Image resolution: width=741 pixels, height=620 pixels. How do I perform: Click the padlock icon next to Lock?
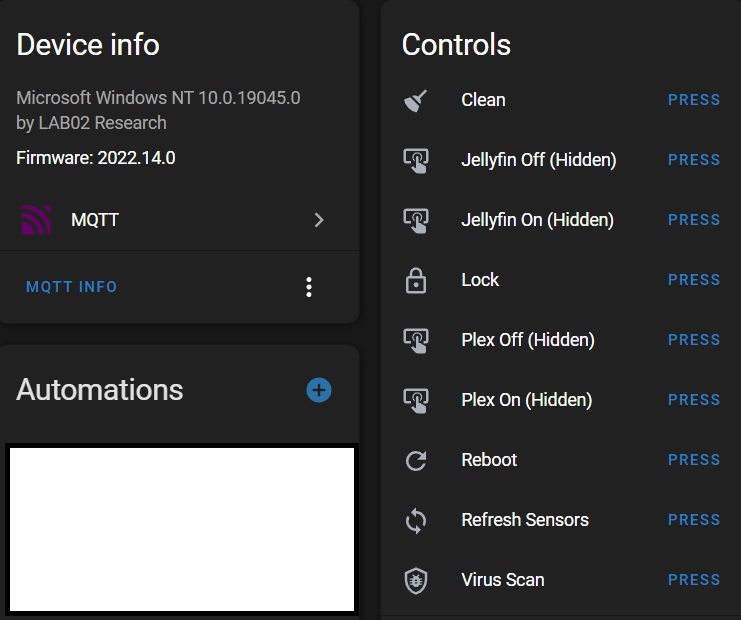pyautogui.click(x=415, y=281)
